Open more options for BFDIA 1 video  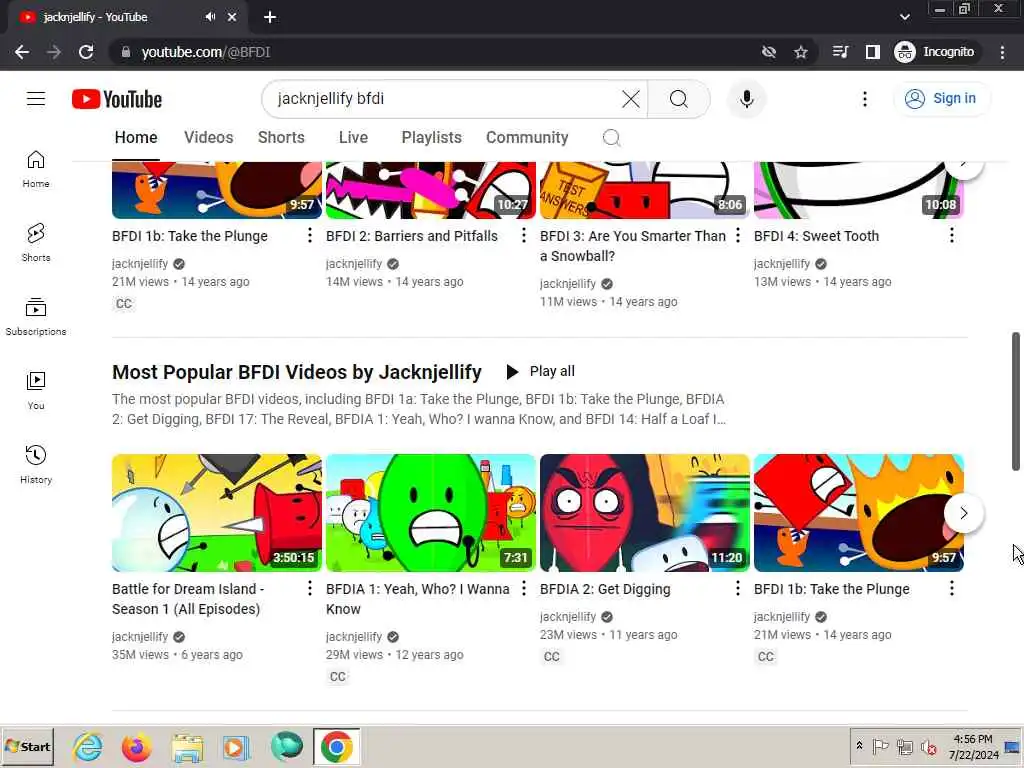point(524,589)
